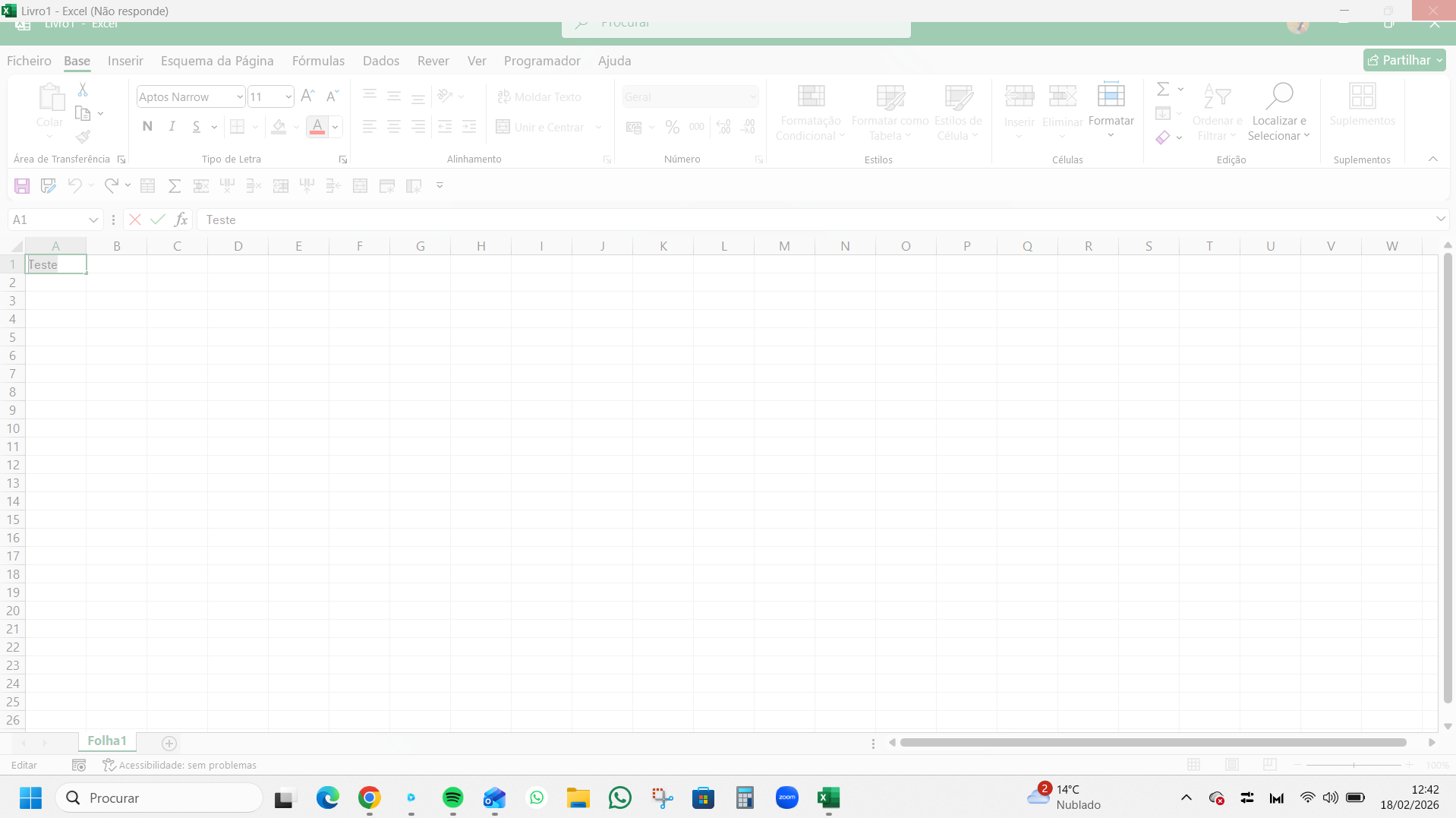This screenshot has width=1456, height=818.
Task: Click the fill color paint bucket button
Action: (279, 127)
